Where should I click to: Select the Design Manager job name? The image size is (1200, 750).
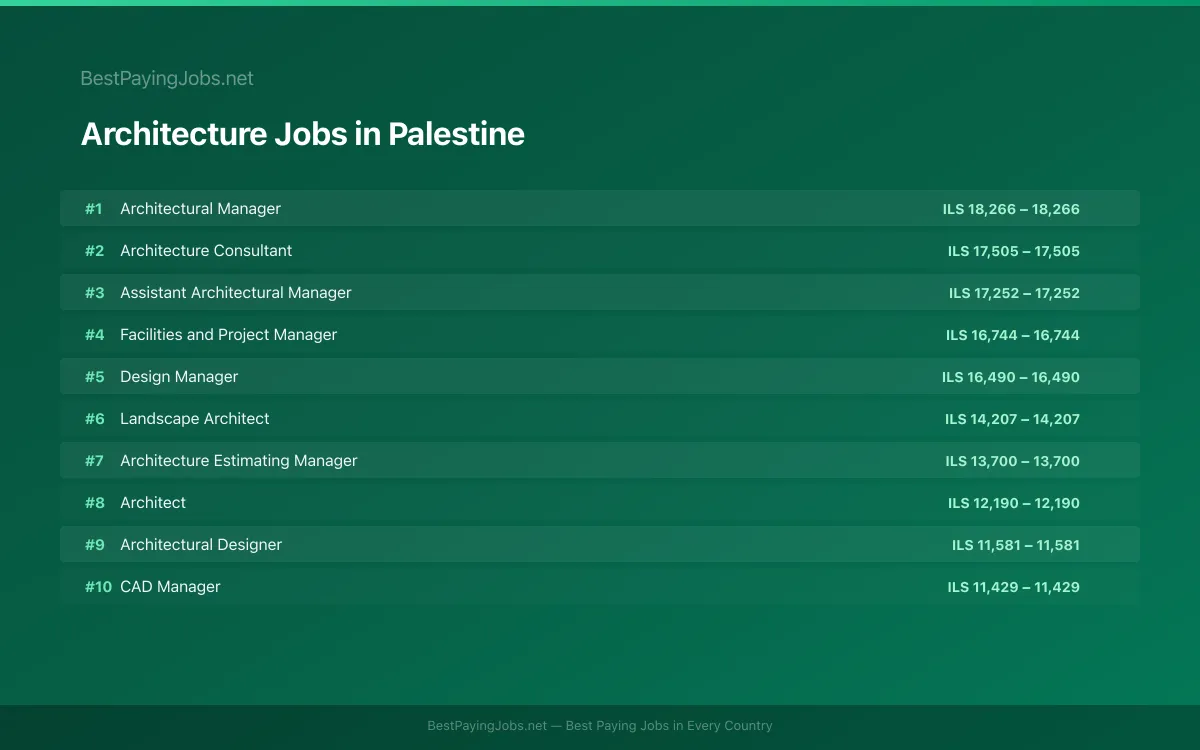[x=179, y=376]
